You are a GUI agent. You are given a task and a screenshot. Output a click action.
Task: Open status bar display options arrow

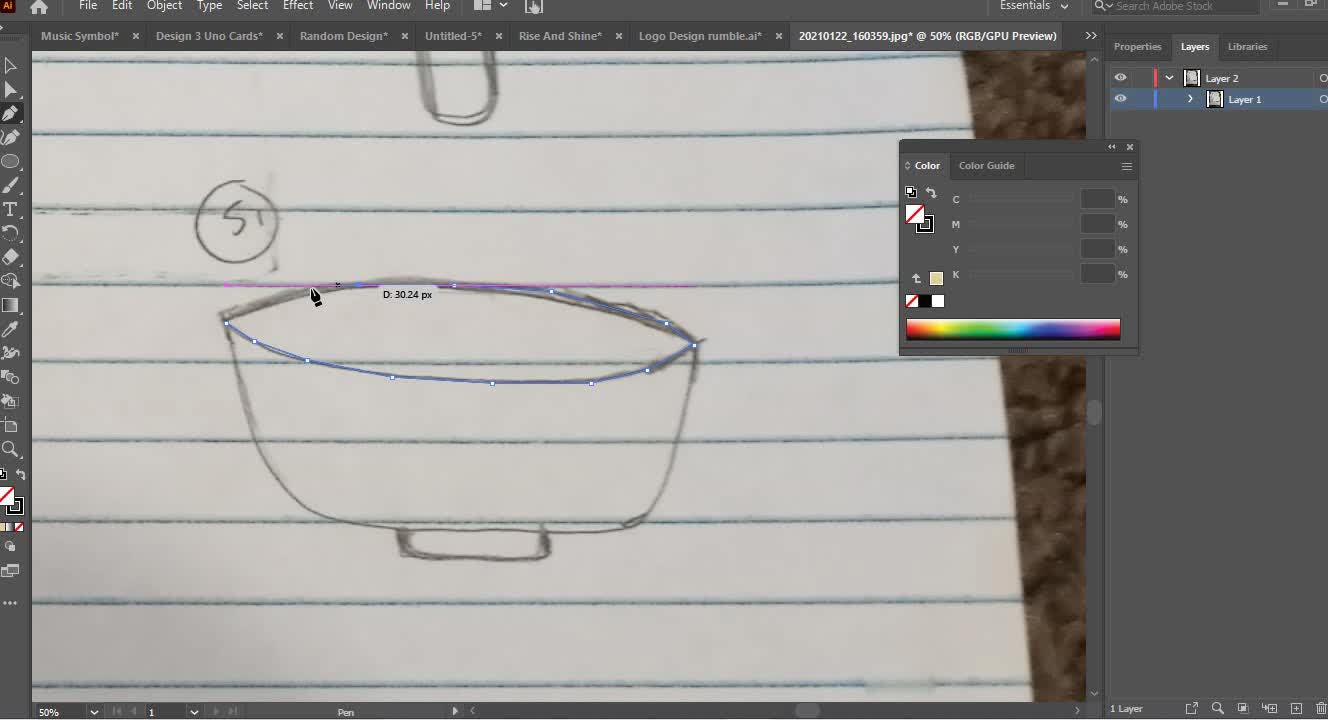click(455, 712)
